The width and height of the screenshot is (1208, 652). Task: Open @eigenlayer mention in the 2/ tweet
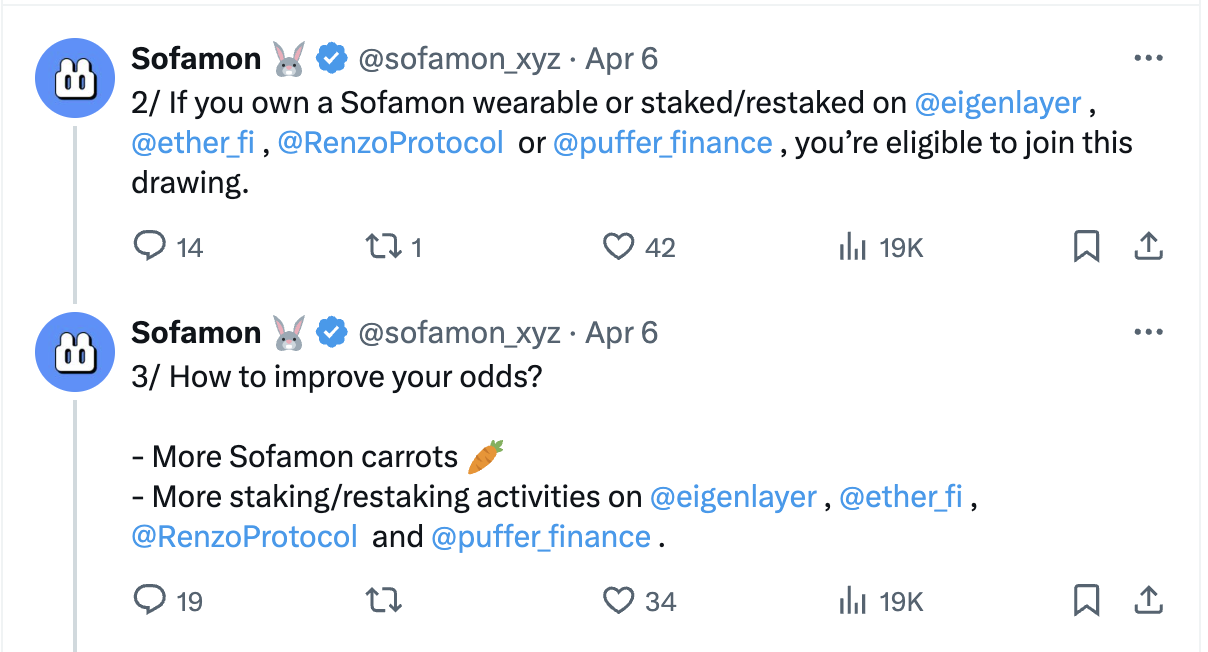(x=998, y=102)
